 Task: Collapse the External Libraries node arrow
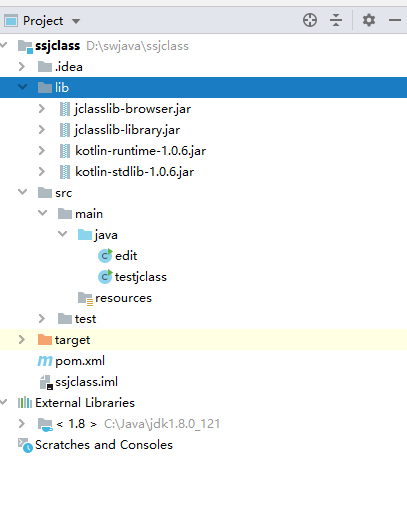click(4, 402)
